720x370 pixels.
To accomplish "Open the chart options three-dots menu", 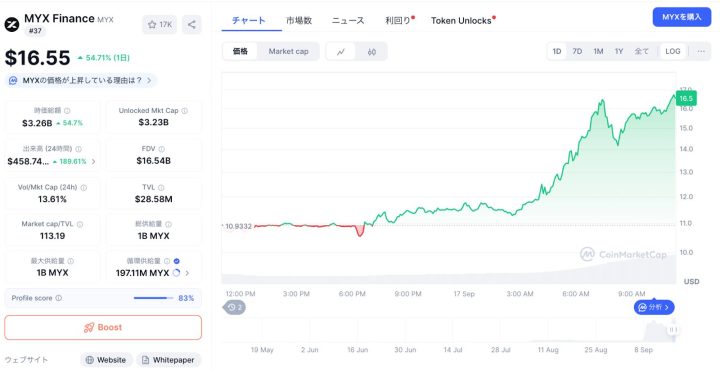I will pos(701,51).
